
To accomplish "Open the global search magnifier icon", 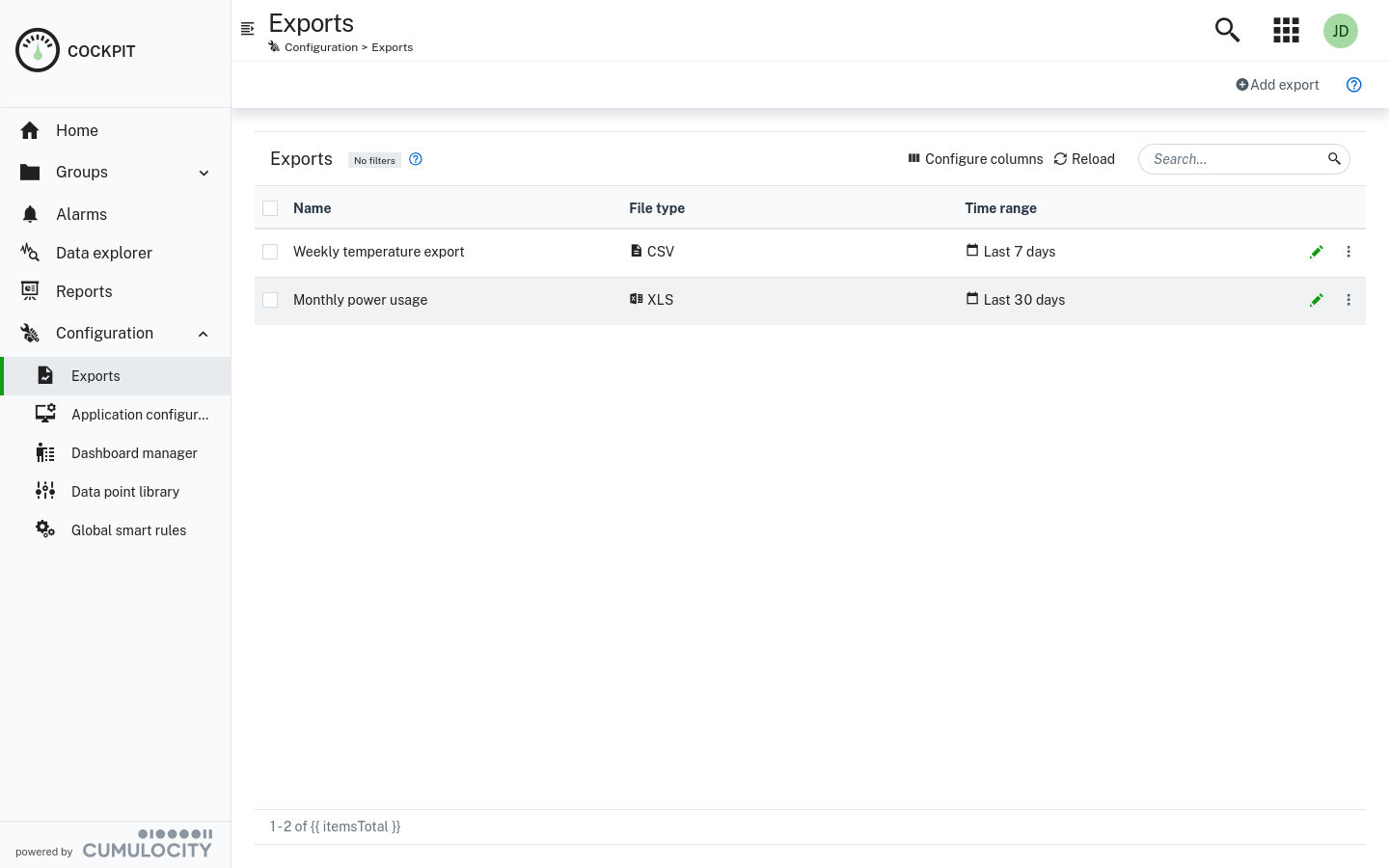I will pyautogui.click(x=1227, y=30).
